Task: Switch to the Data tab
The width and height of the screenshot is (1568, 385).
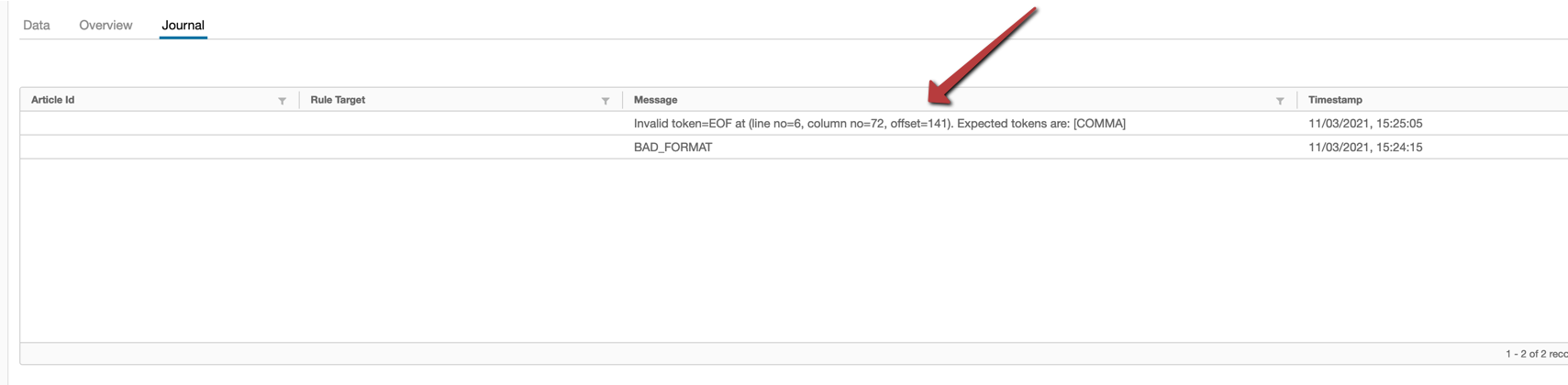Action: point(37,25)
